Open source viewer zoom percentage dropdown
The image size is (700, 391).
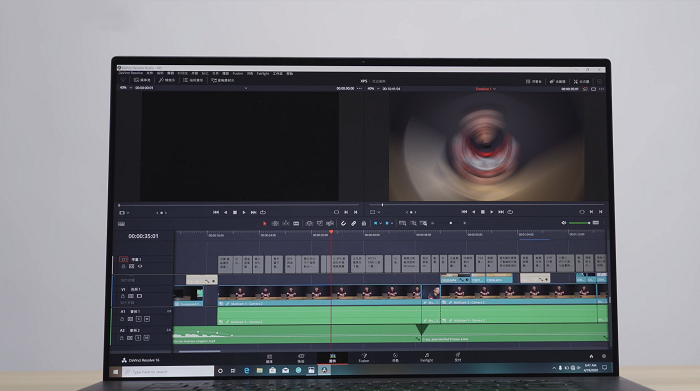(125, 88)
